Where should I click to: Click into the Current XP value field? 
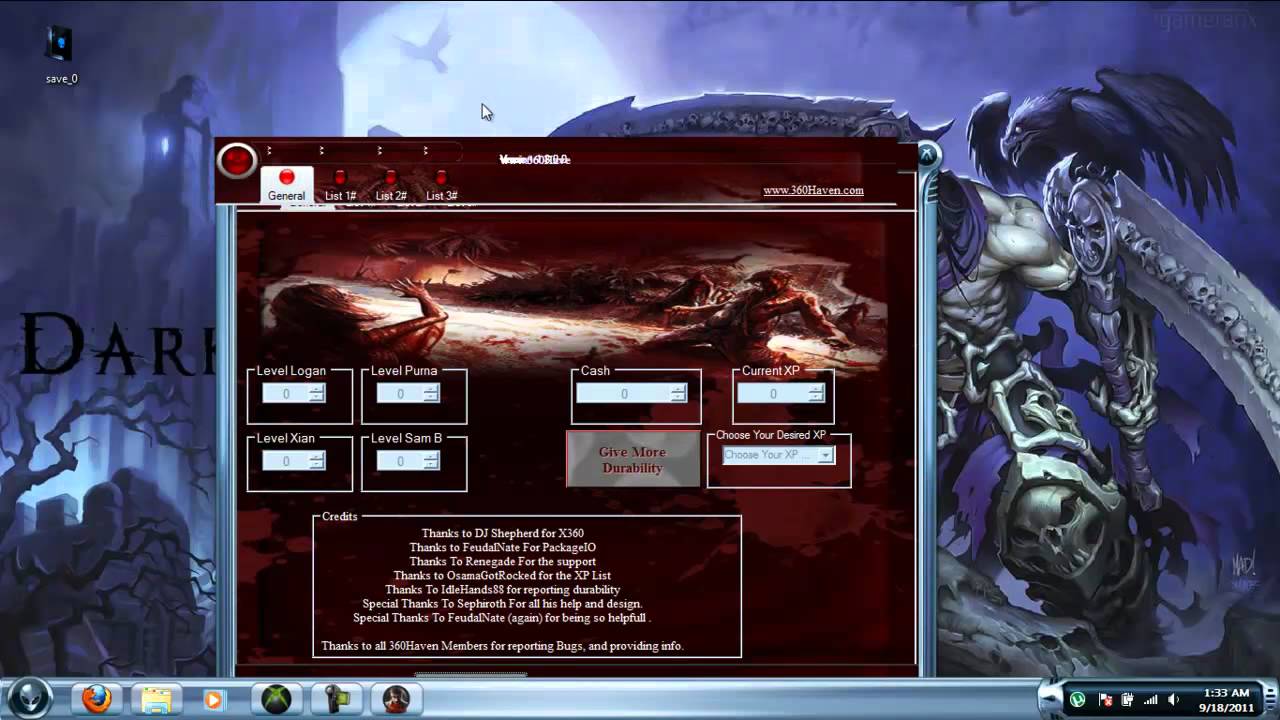(x=773, y=394)
